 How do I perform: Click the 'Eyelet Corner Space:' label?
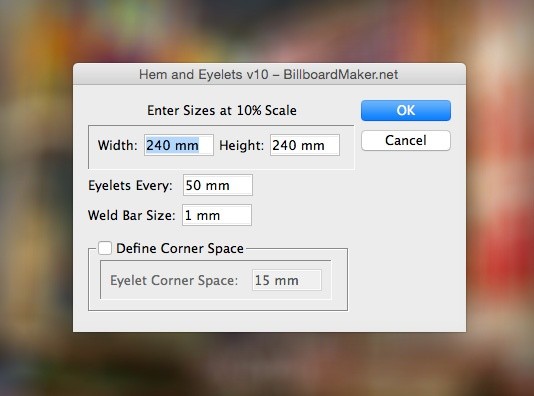(x=174, y=281)
